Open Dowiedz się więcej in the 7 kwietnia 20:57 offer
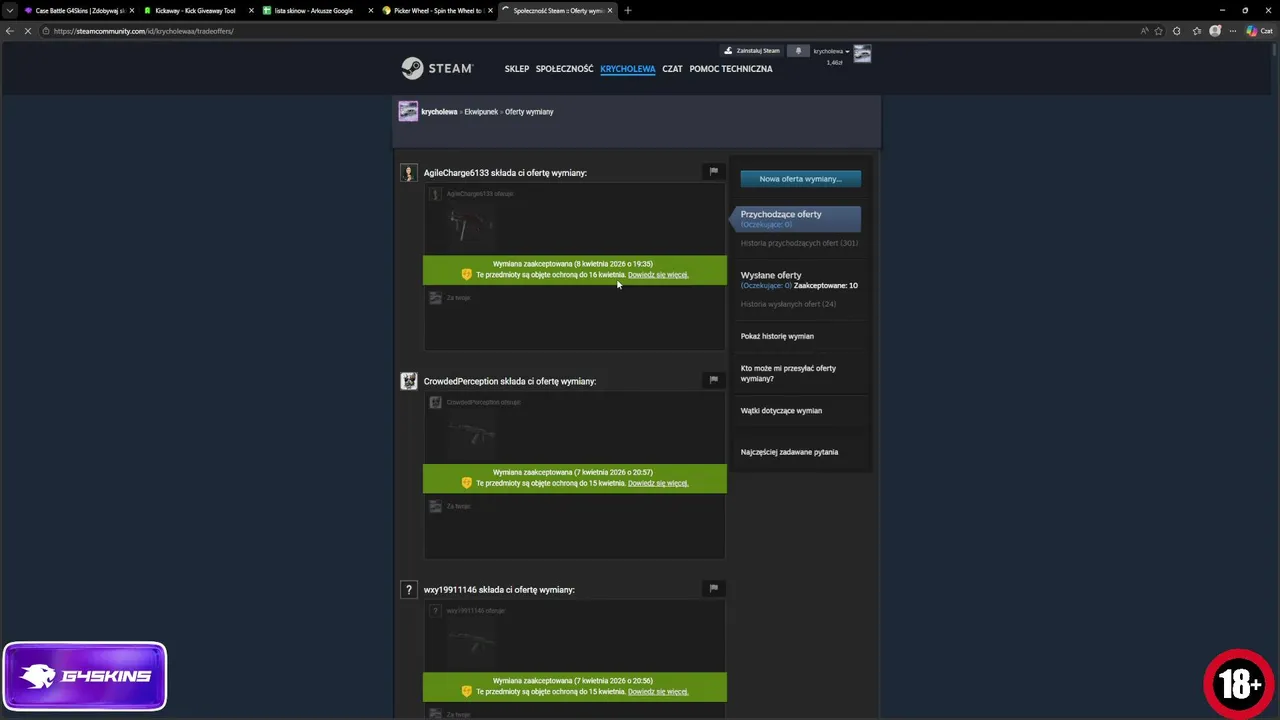Viewport: 1280px width, 720px height. click(658, 483)
